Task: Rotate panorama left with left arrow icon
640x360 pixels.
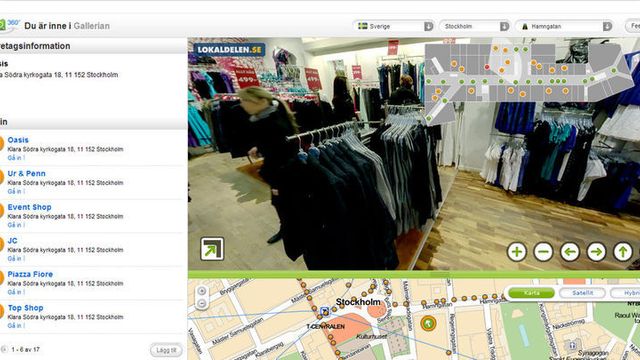Action: click(x=570, y=252)
